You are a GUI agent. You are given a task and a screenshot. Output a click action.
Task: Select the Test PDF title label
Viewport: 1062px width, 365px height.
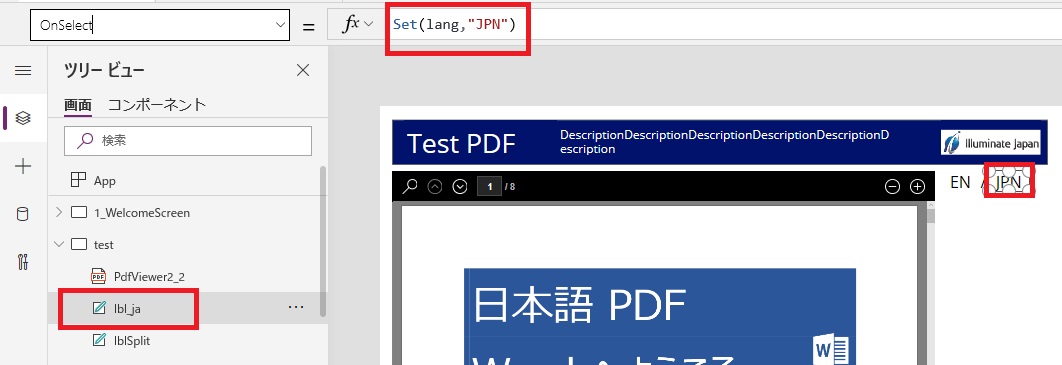(x=461, y=143)
